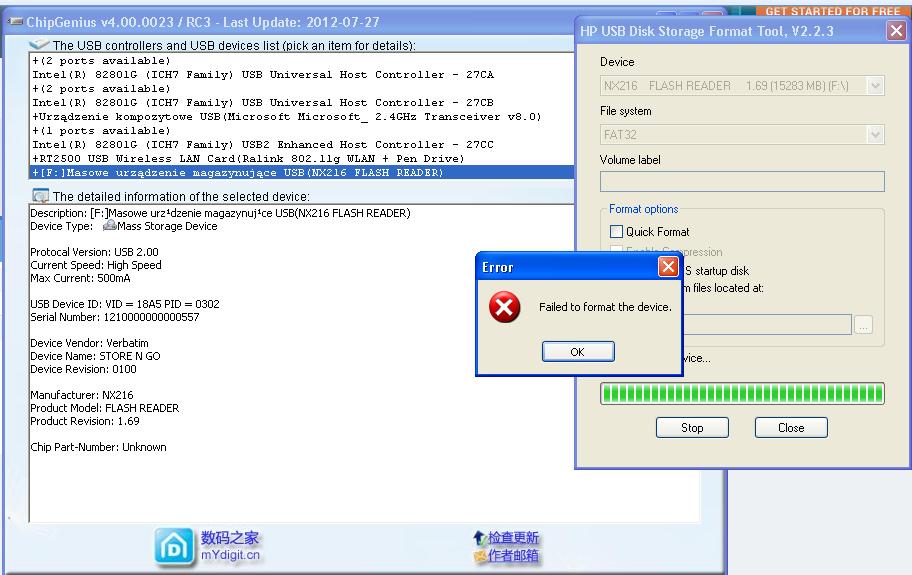This screenshot has height=575, width=912.
Task: Click OK in the Error dialog
Action: tap(578, 352)
